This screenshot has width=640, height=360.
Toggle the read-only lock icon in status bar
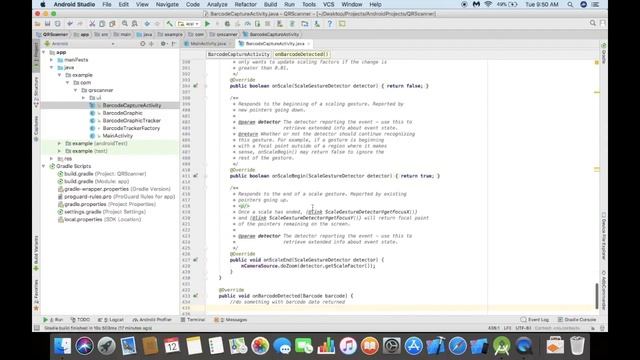[593, 328]
